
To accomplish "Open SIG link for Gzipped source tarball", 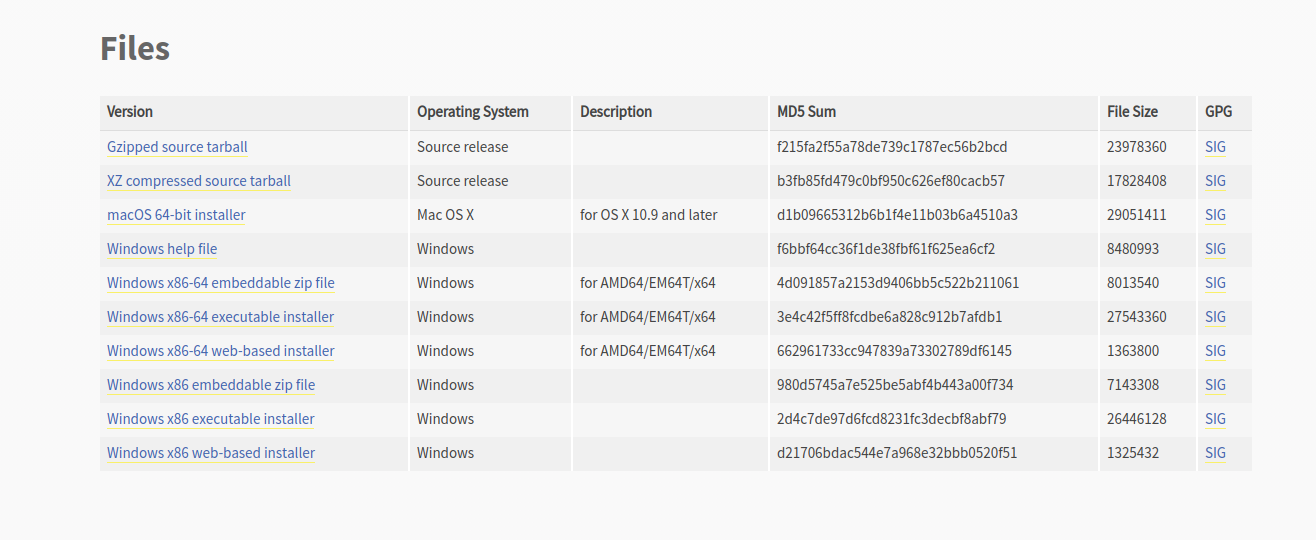I will (1215, 147).
